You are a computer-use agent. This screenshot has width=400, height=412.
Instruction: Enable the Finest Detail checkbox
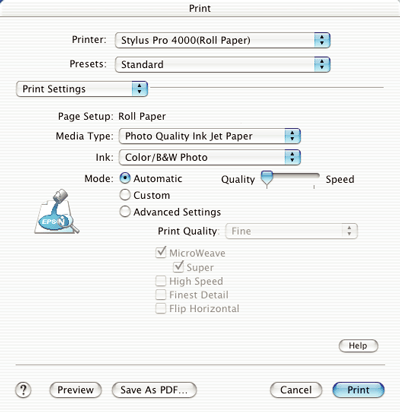tap(161, 295)
